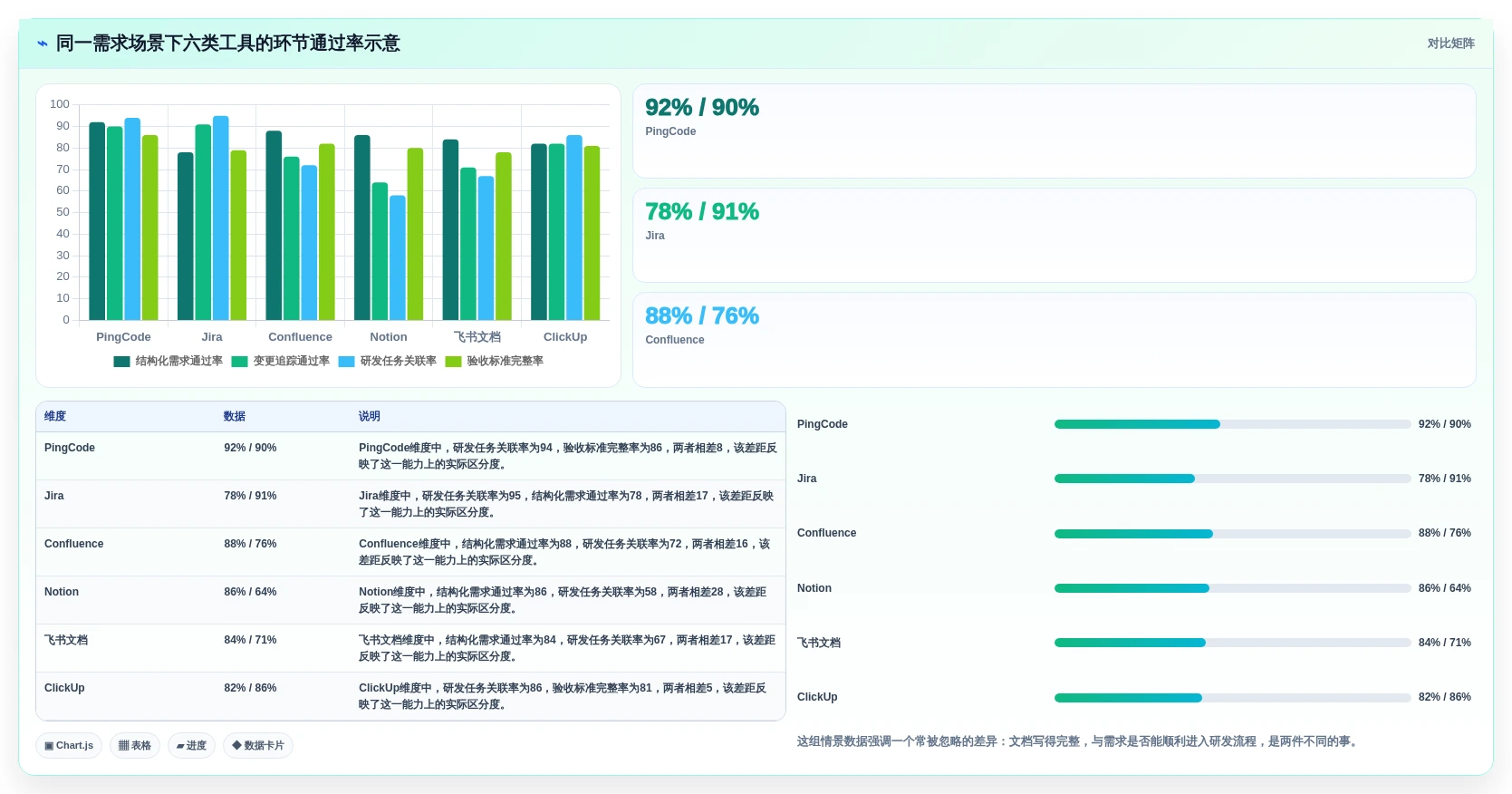Viewport: 1512px width, 794px height.
Task: Click the 表格 tag chip
Action: [135, 746]
